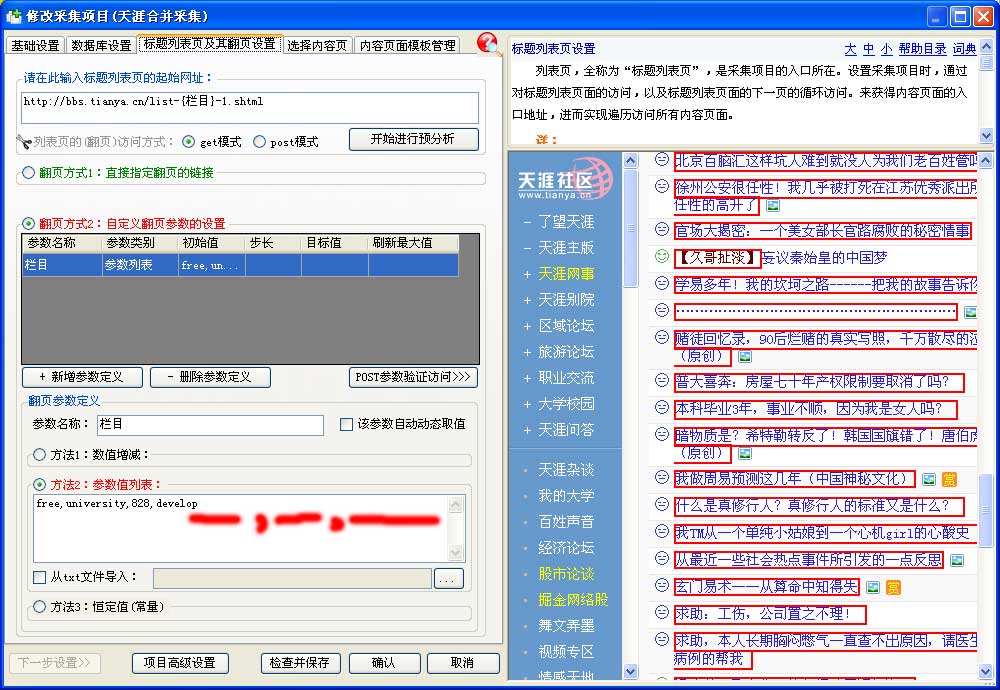The height and width of the screenshot is (690, 1000).
Task: Select 方法1 数值增减 radio button
Action: (39, 455)
